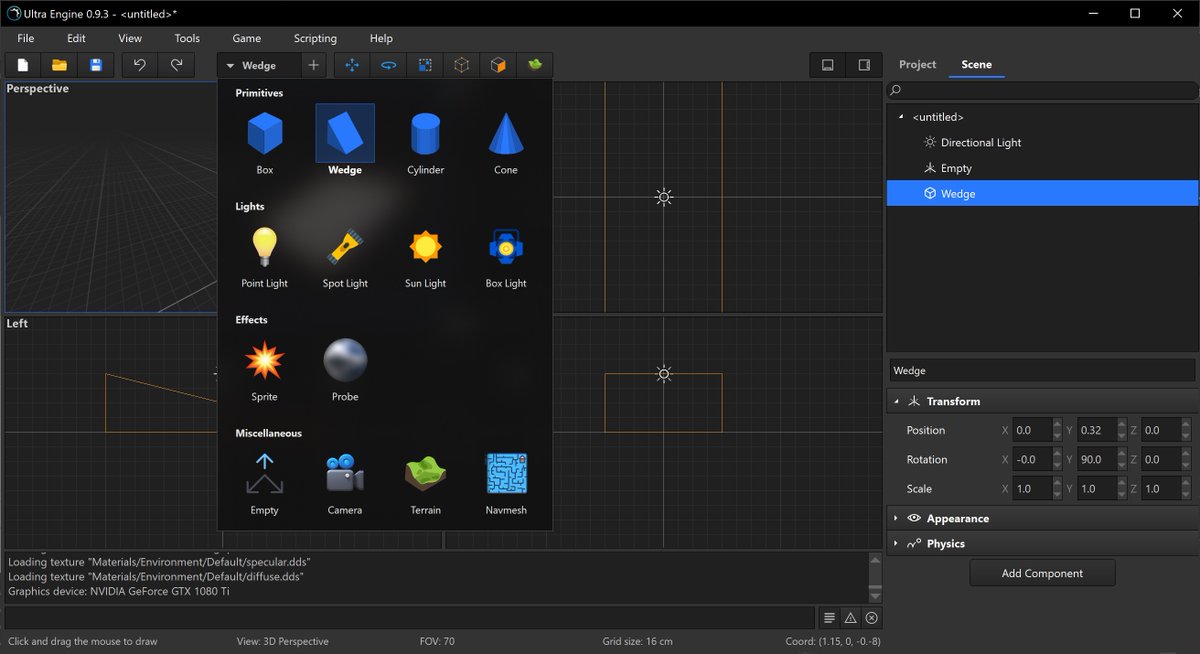
Task: Toggle the bottom console panel visibility
Action: pos(828,65)
